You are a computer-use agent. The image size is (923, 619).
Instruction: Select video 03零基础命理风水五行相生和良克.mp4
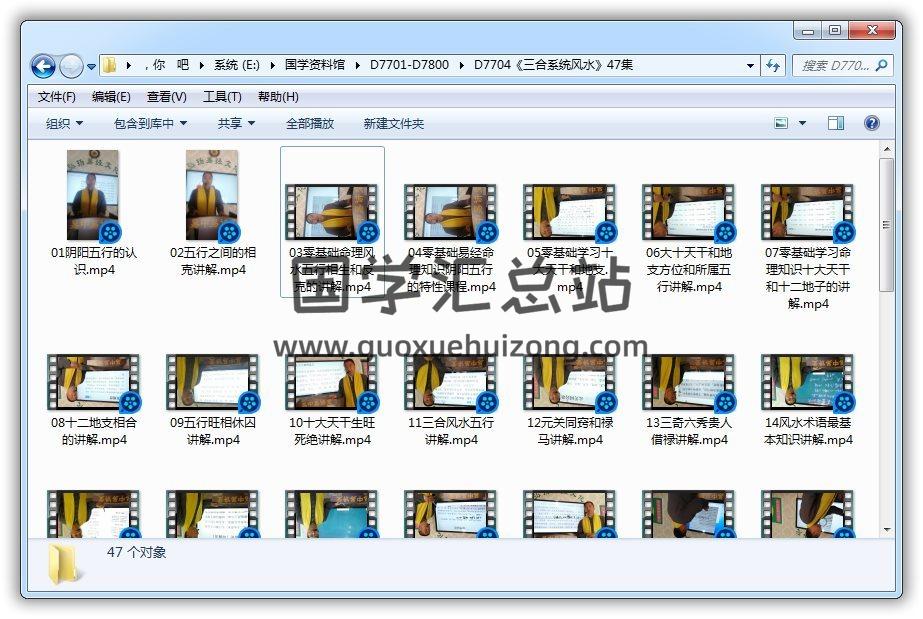coord(332,222)
